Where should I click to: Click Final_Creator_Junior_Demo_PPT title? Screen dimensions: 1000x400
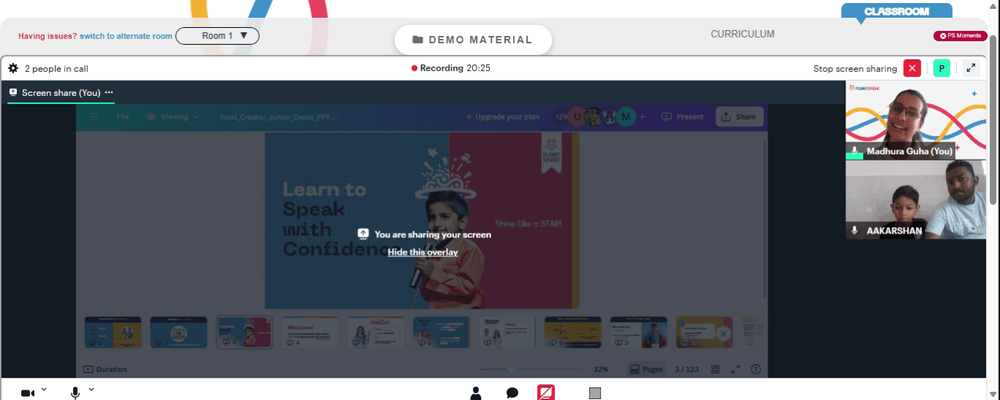coord(278,117)
